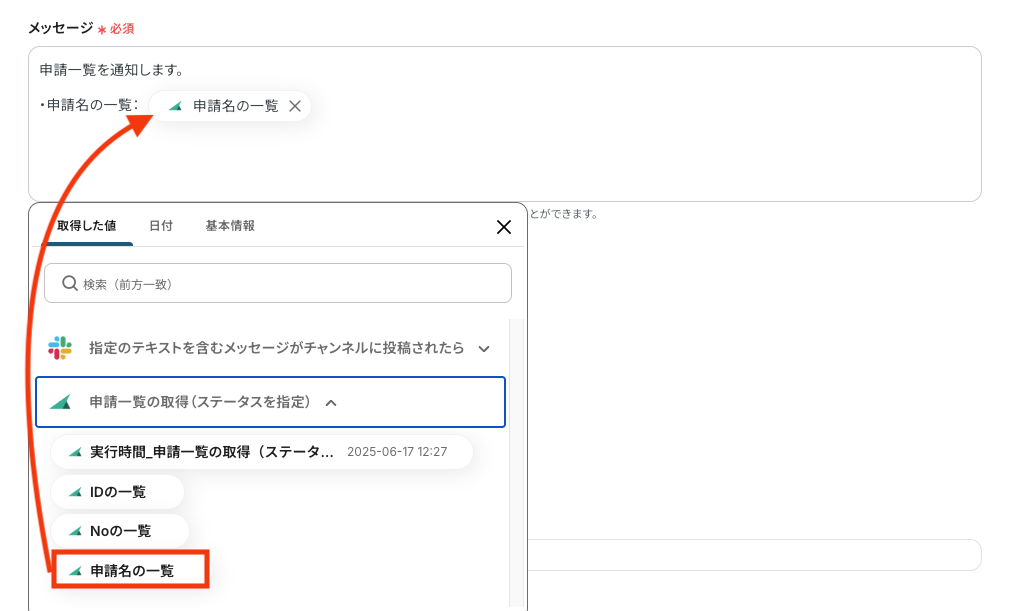1016x611 pixels.
Task: Click inside the メッセージ text area
Action: coord(600,150)
